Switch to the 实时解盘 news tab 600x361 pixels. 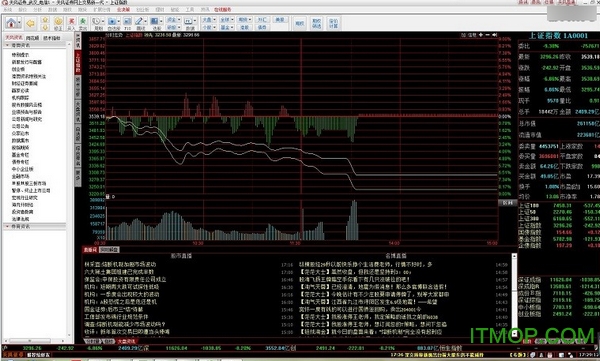tap(109, 250)
